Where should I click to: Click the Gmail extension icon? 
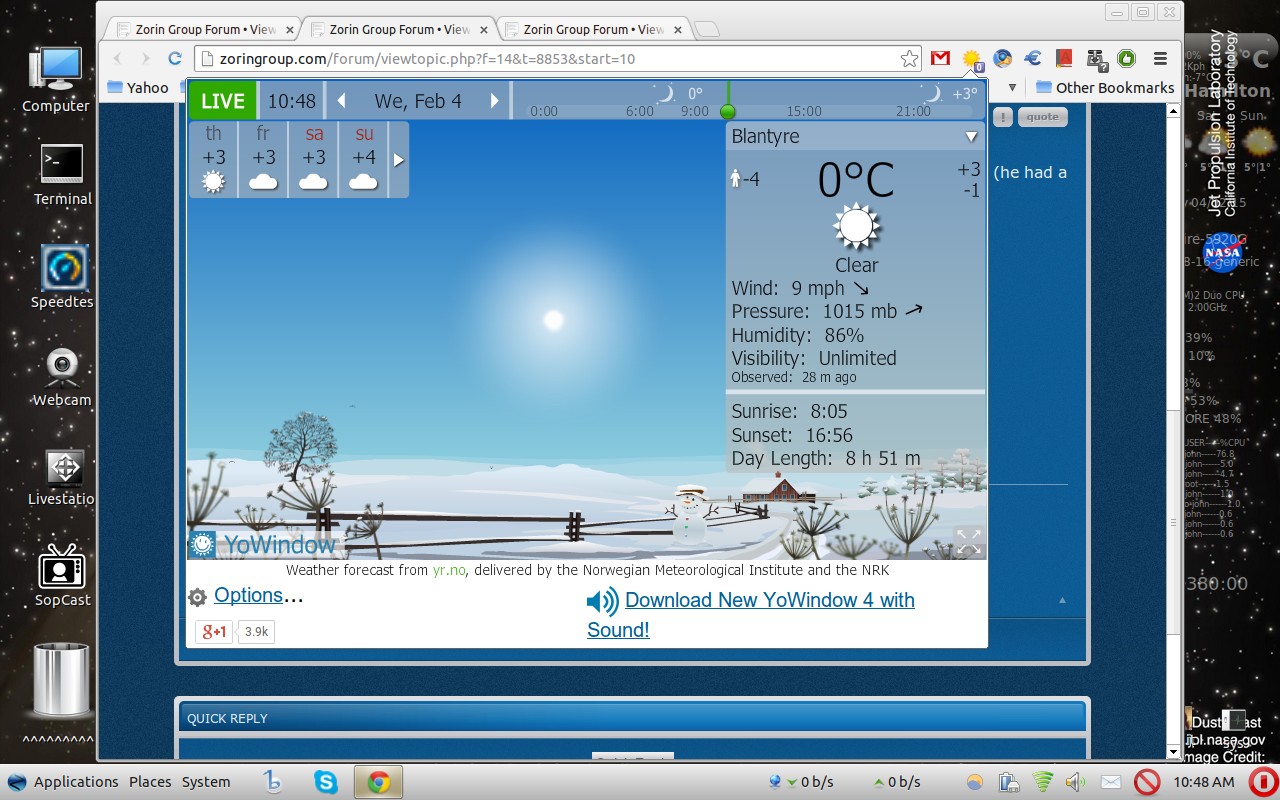[x=940, y=59]
